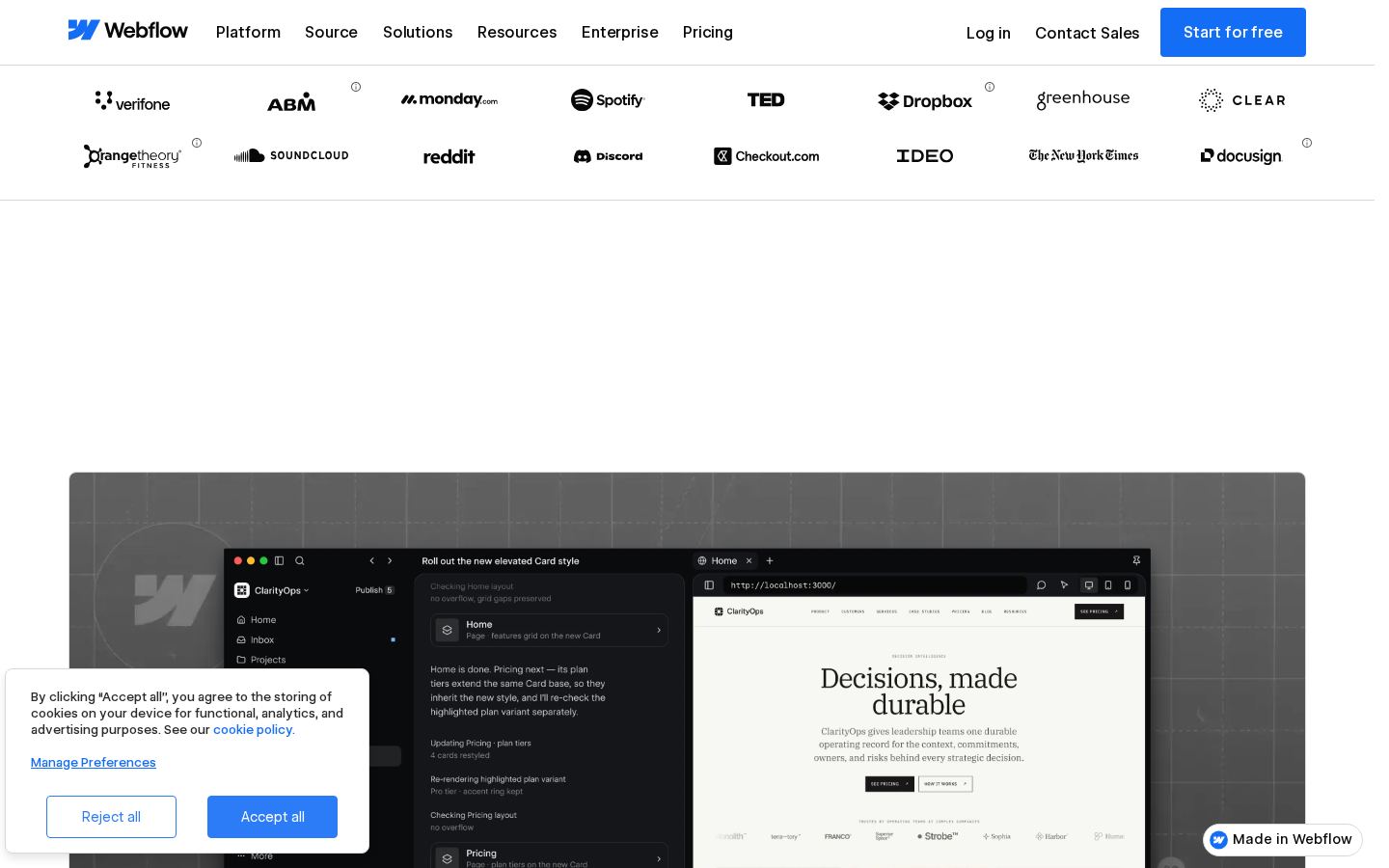Viewport: 1389px width, 868px height.
Task: Click the Checkout.com logo
Action: [x=766, y=156]
